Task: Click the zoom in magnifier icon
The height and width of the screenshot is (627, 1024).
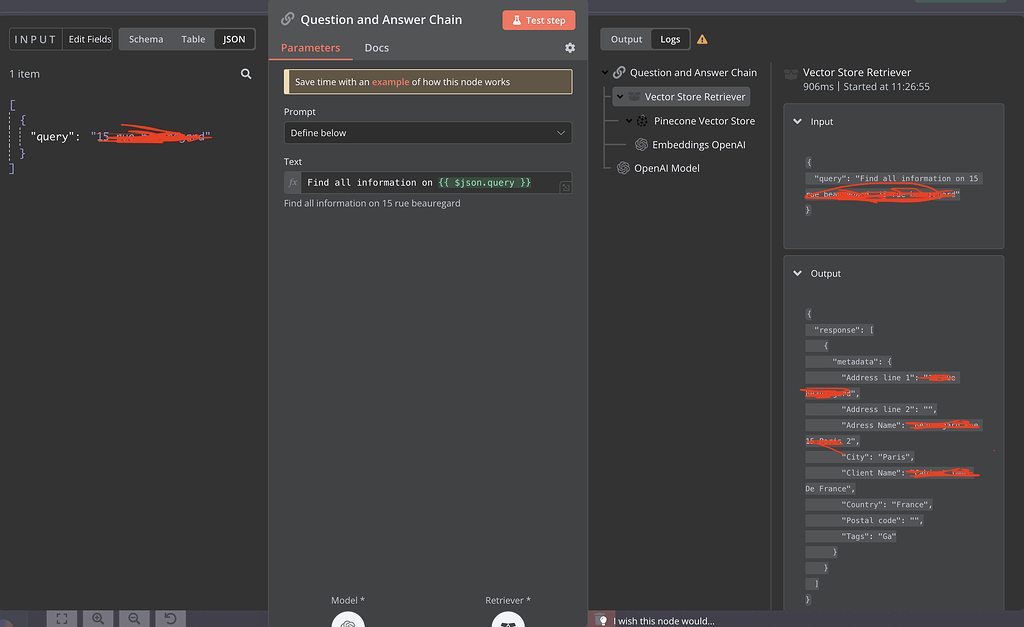Action: coord(98,619)
